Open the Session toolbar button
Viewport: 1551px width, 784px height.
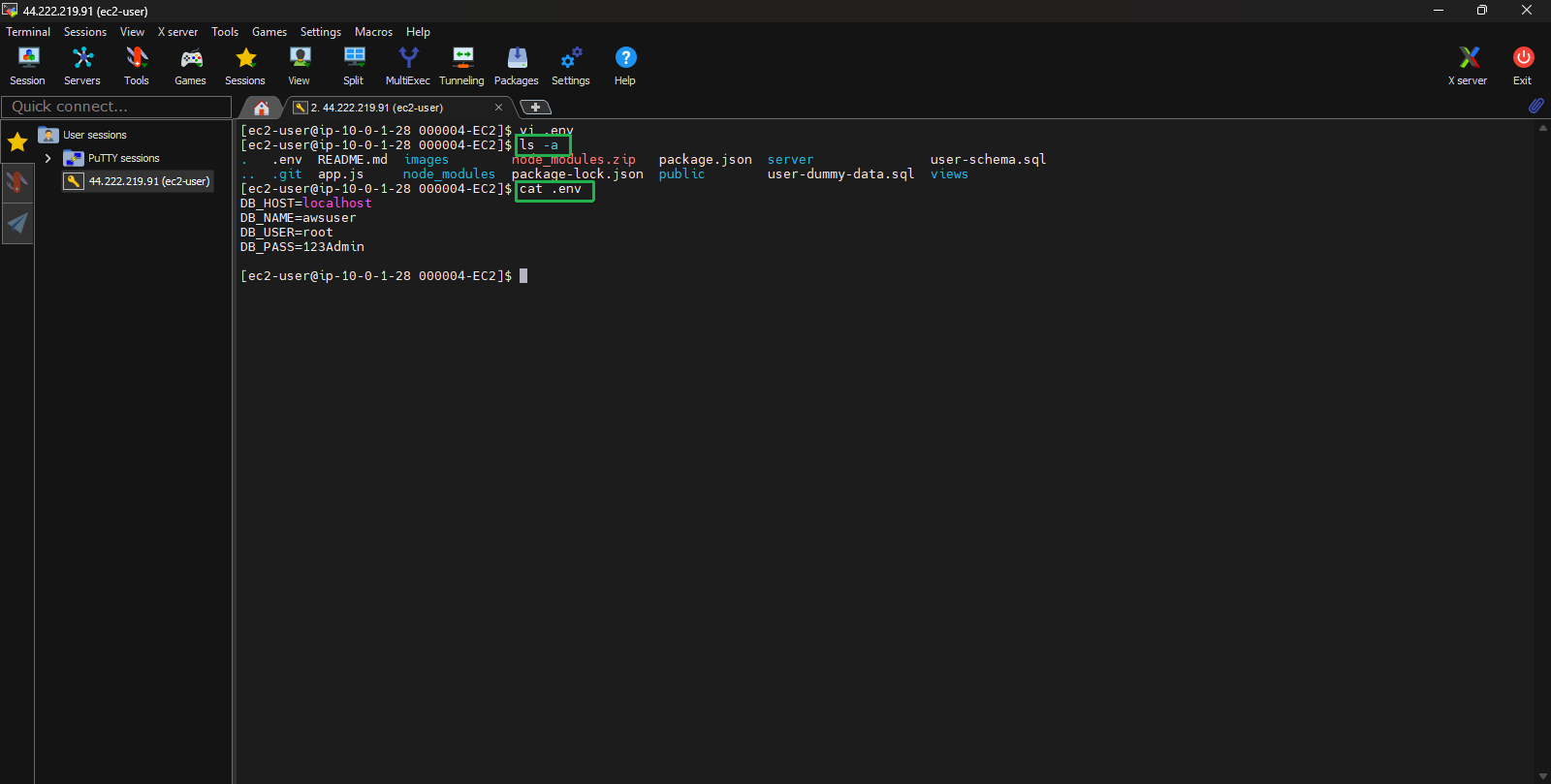(x=27, y=66)
